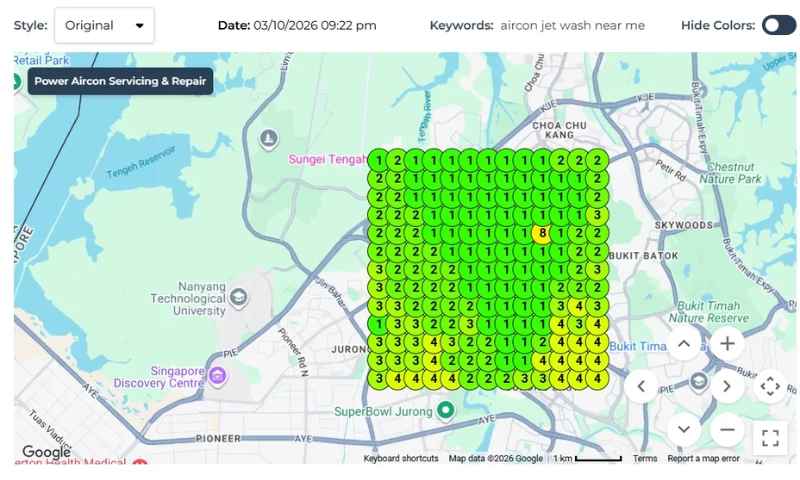This screenshot has width=800, height=480.
Task: Open Keyboard shortcuts link on the map
Action: pos(401,458)
